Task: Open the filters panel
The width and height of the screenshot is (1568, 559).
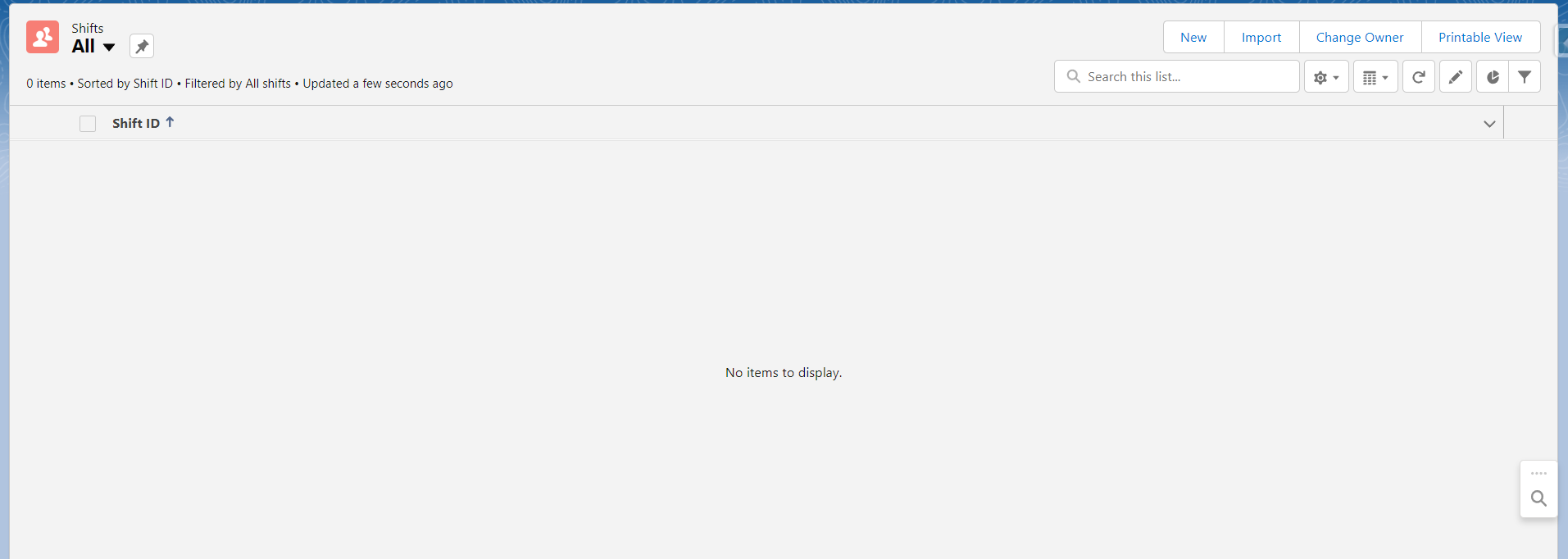Action: coord(1525,77)
